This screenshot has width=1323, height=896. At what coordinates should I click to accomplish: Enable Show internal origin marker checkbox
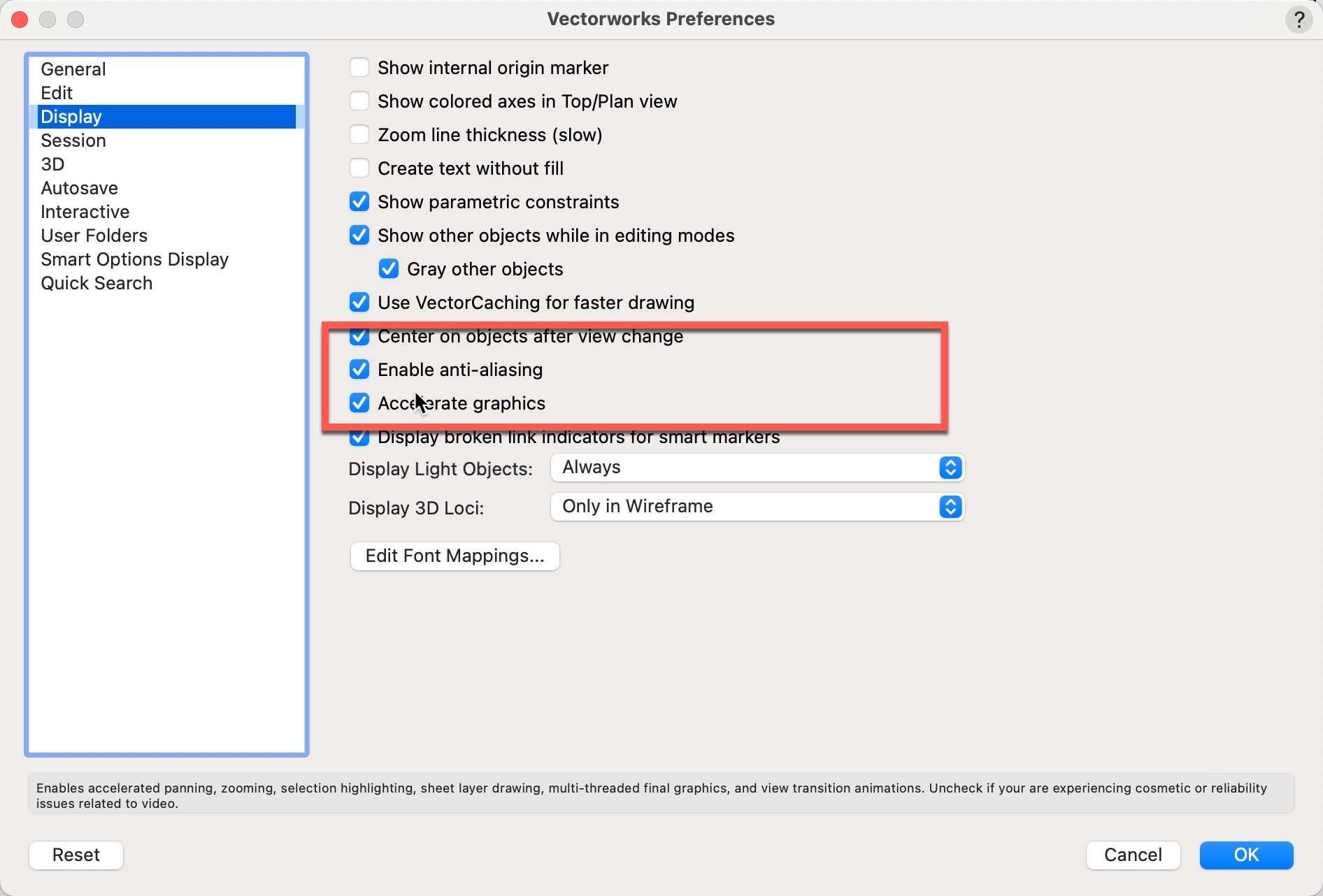(359, 68)
